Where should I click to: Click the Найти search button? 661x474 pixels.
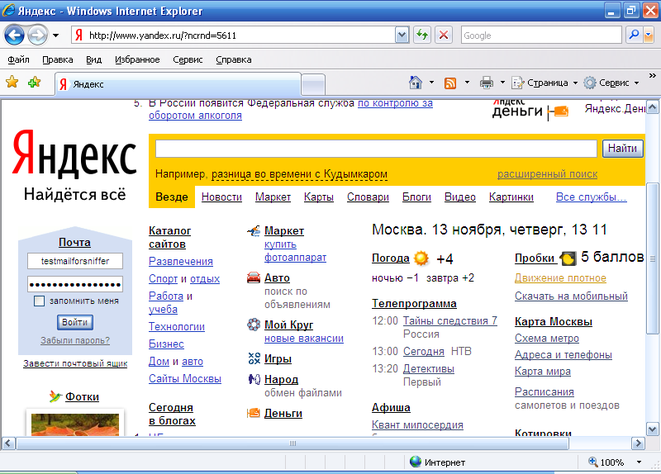[x=623, y=148]
